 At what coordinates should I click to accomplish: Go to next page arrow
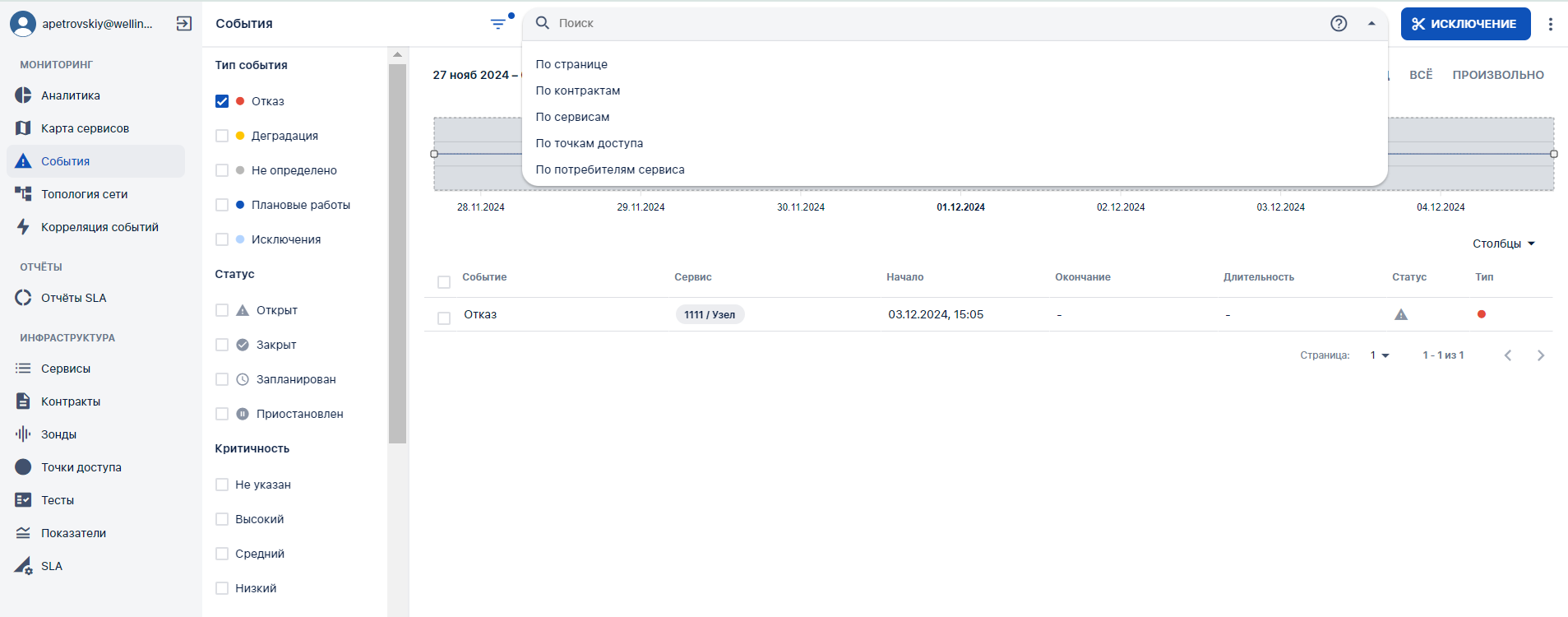(x=1540, y=355)
